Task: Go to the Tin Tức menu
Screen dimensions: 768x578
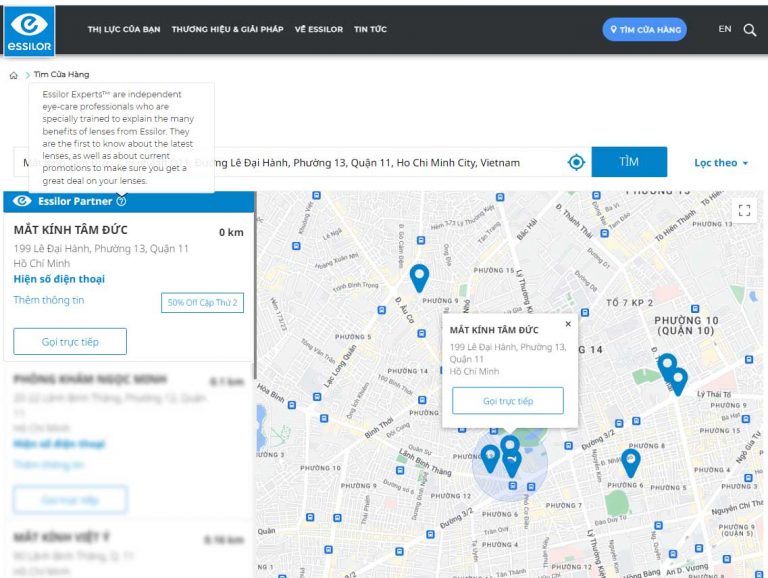Action: (x=370, y=30)
